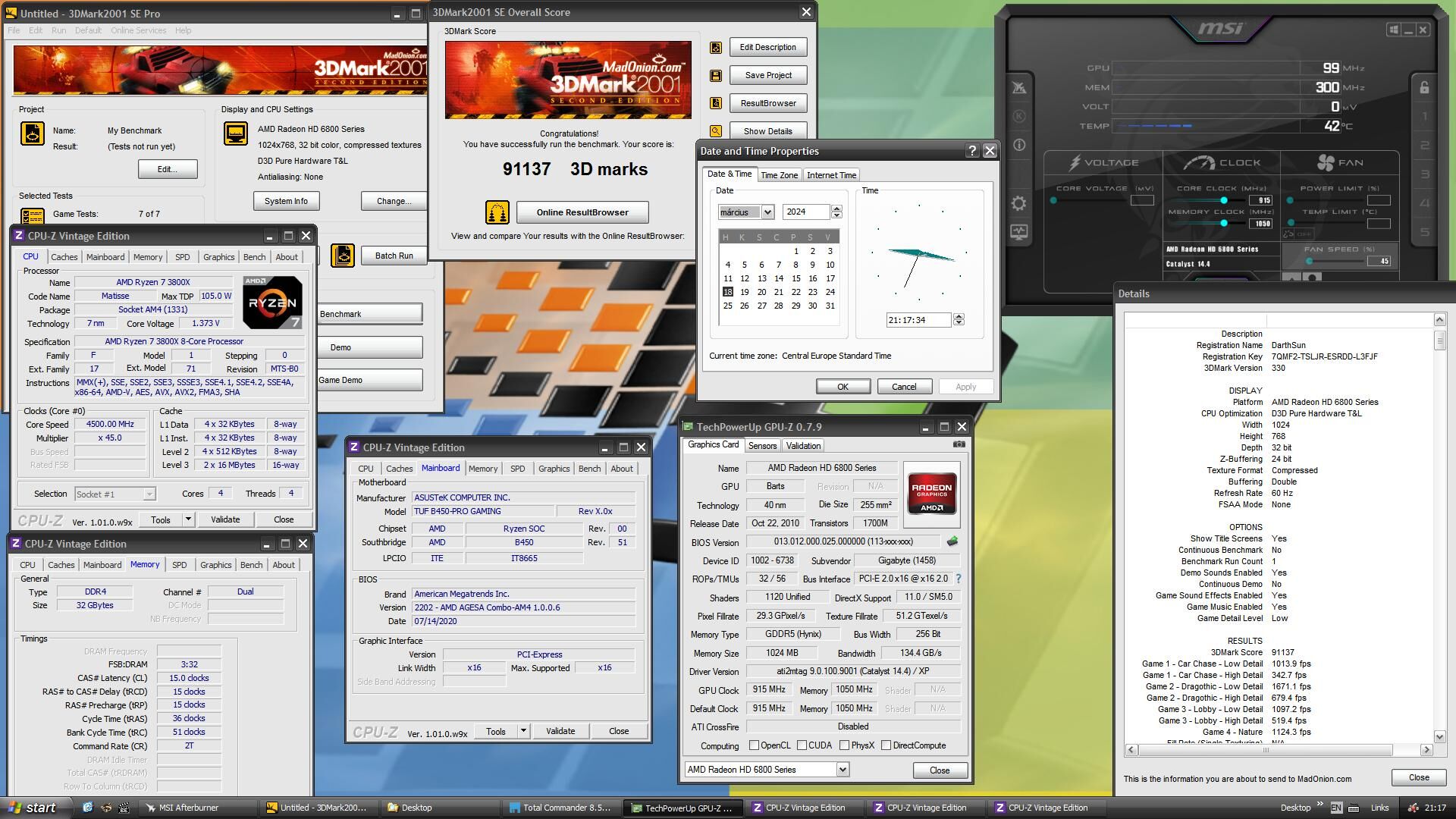Click the Afterburner profile lock icon
The image size is (1456, 819).
pyautogui.click(x=1424, y=87)
